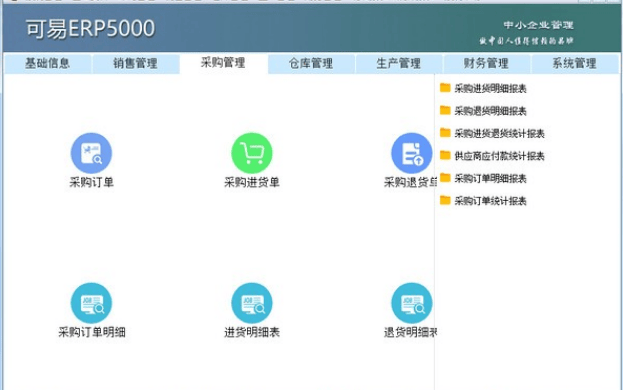
Task: Click the 进货明细表 label text
Action: (252, 332)
